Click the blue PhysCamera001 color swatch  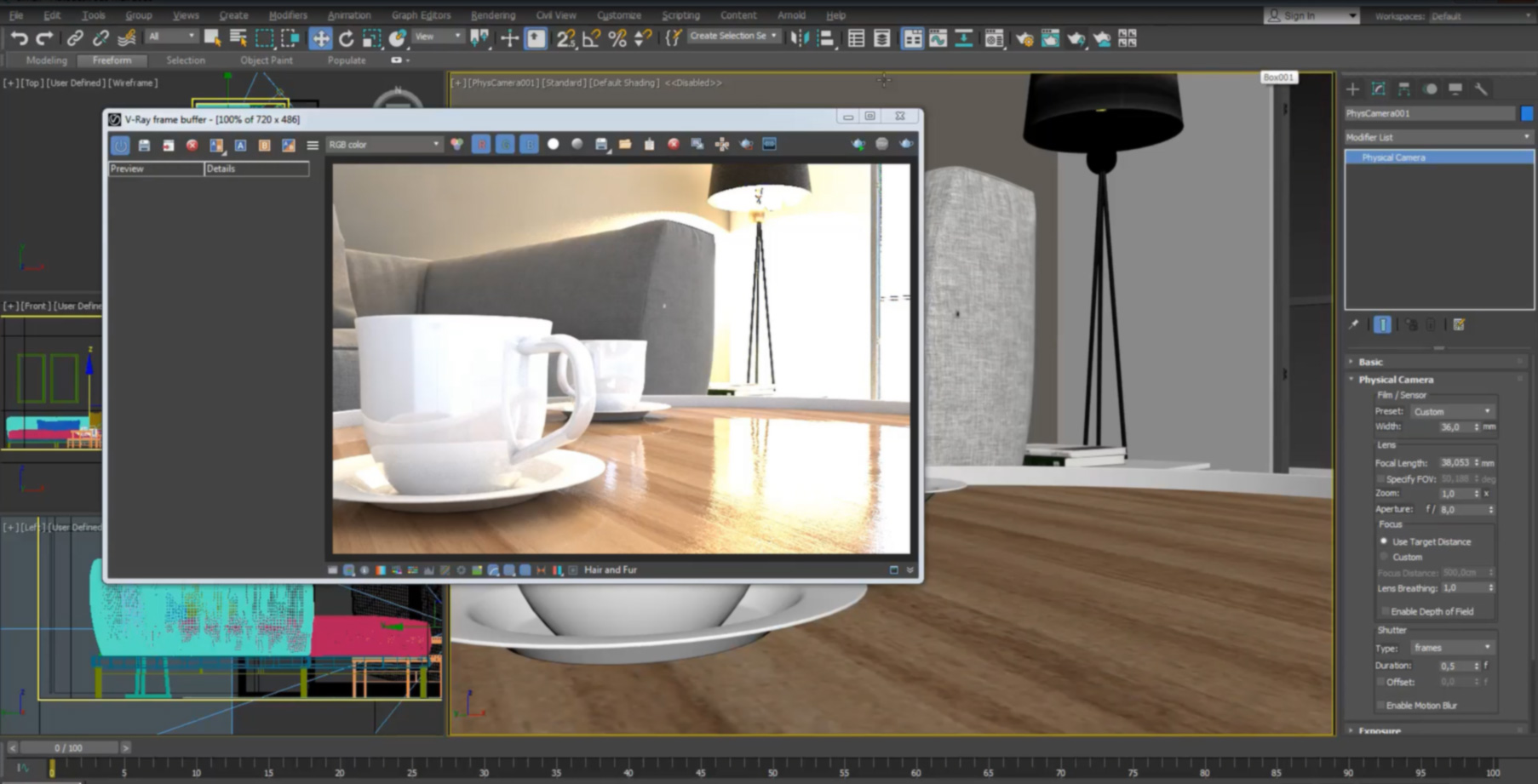coord(1529,112)
